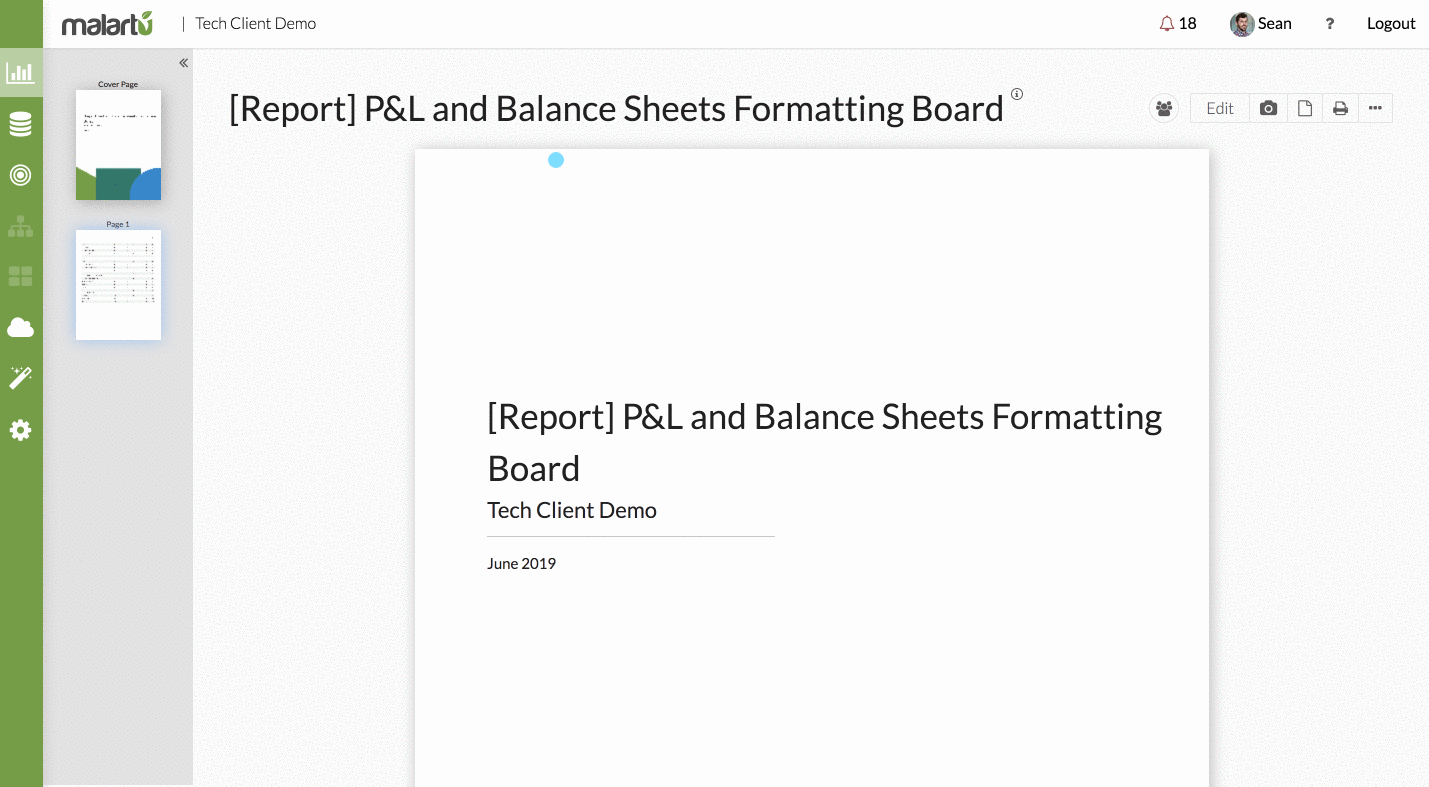Image resolution: width=1429 pixels, height=787 pixels.
Task: Select the target goals icon in sidebar
Action: pos(20,175)
